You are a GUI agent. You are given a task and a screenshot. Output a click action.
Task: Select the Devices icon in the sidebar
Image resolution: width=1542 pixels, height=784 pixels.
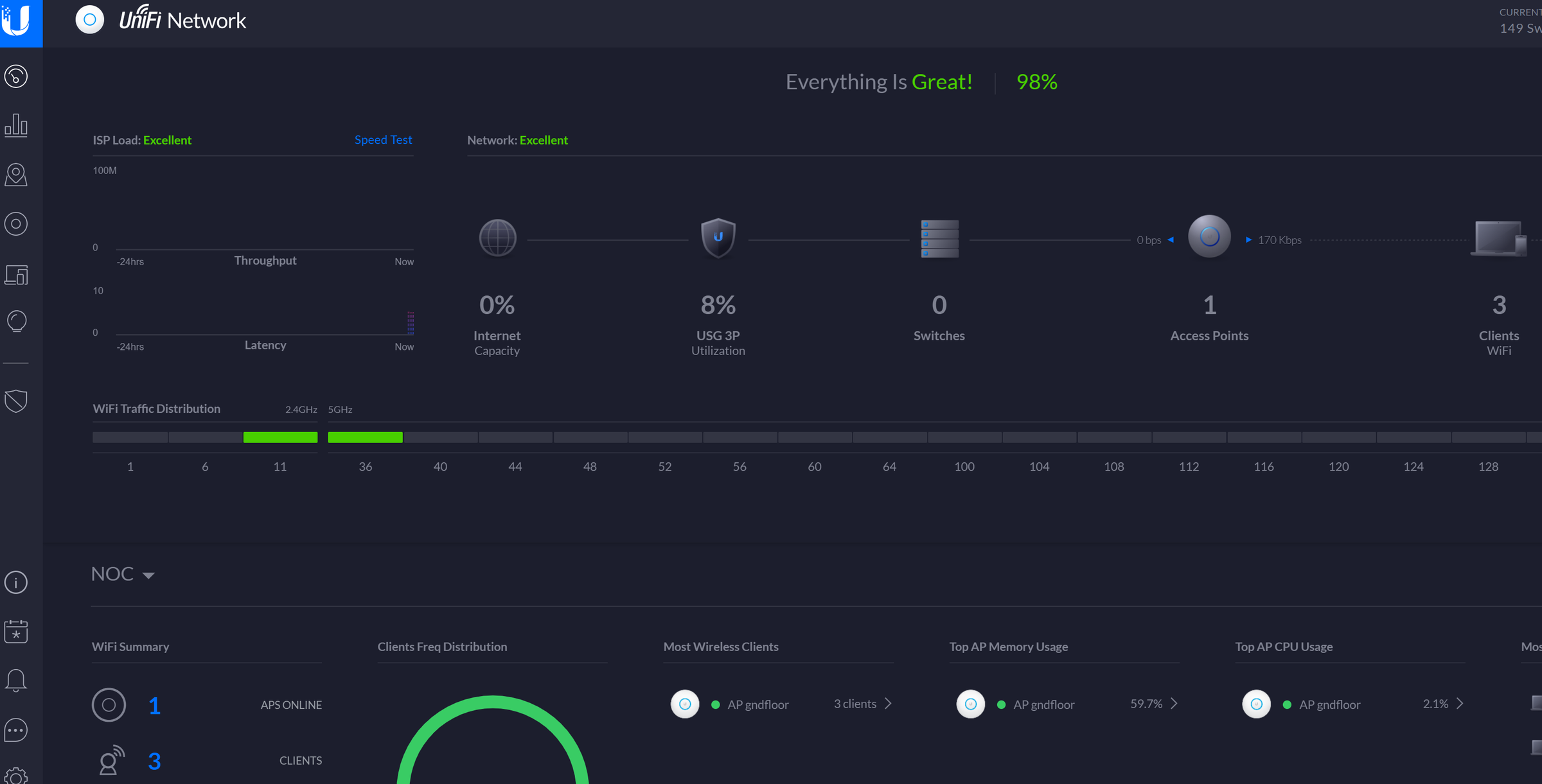[15, 223]
